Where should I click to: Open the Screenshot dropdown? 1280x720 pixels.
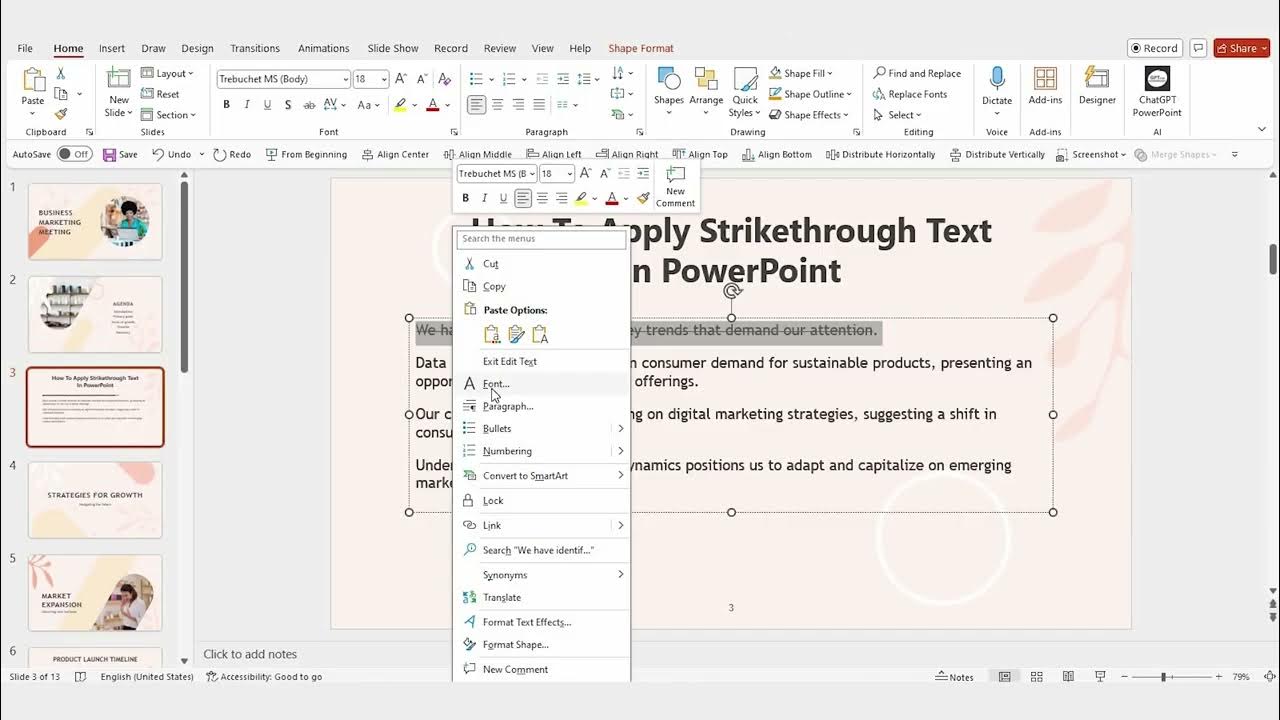[1092, 155]
